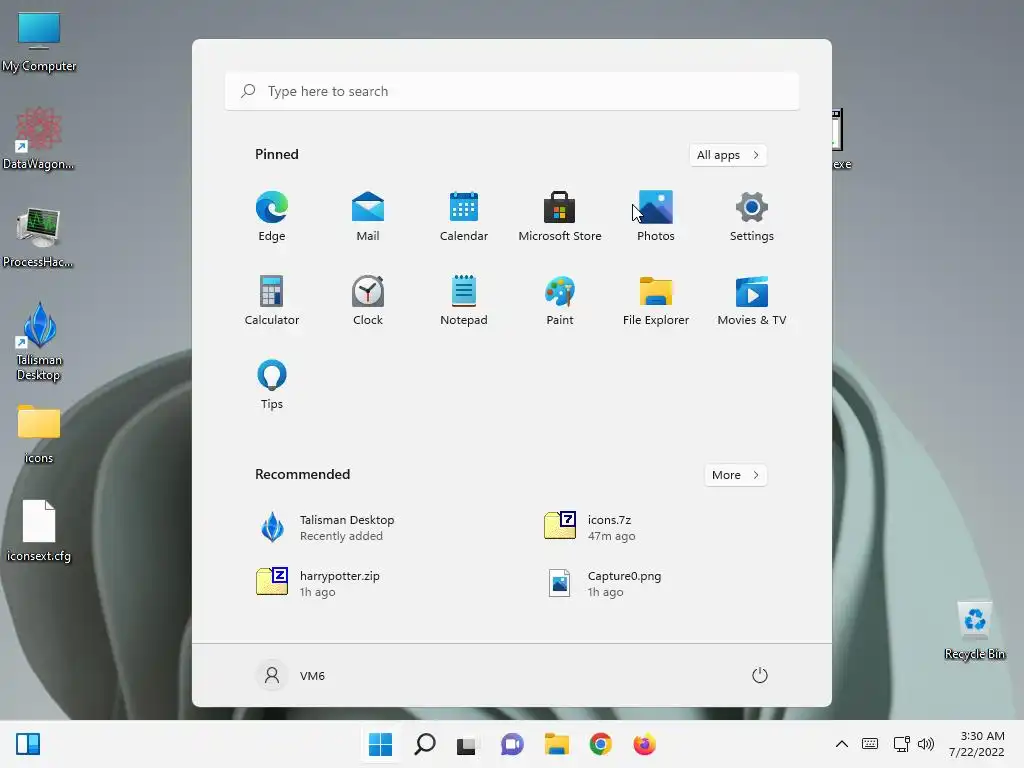This screenshot has height=768, width=1024.
Task: Launch the Photos app
Action: tap(656, 216)
